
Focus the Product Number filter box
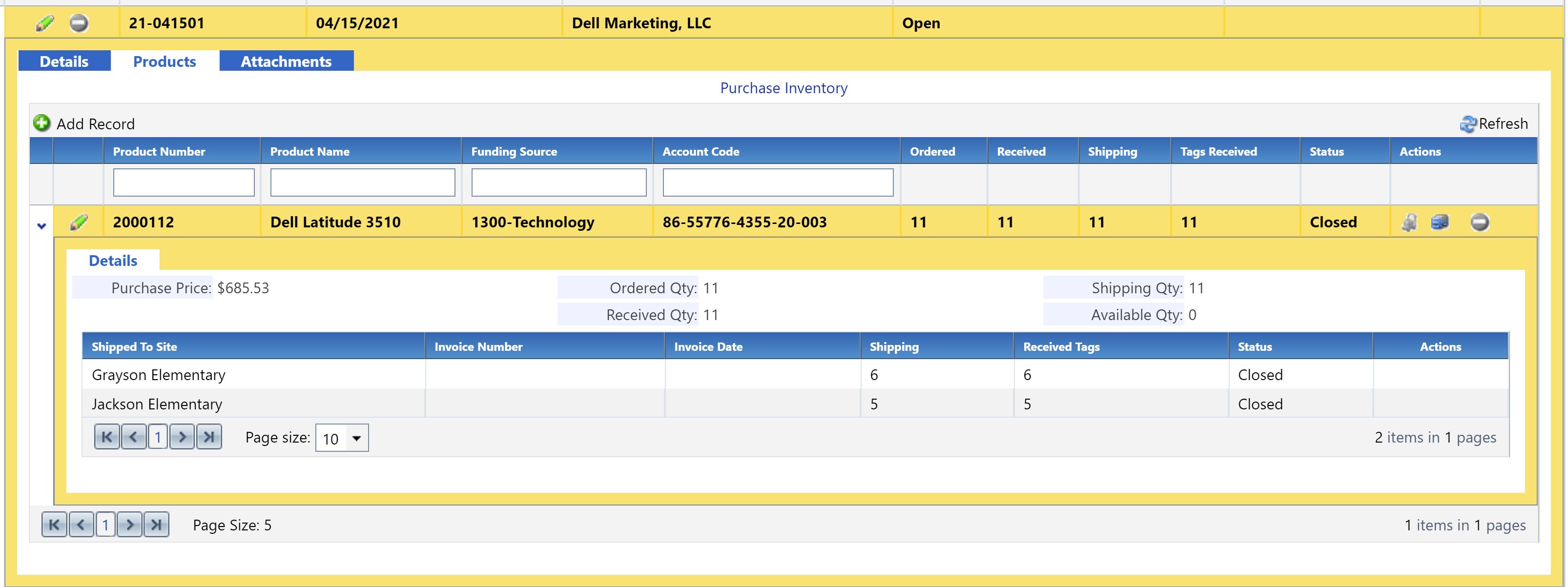coord(184,182)
